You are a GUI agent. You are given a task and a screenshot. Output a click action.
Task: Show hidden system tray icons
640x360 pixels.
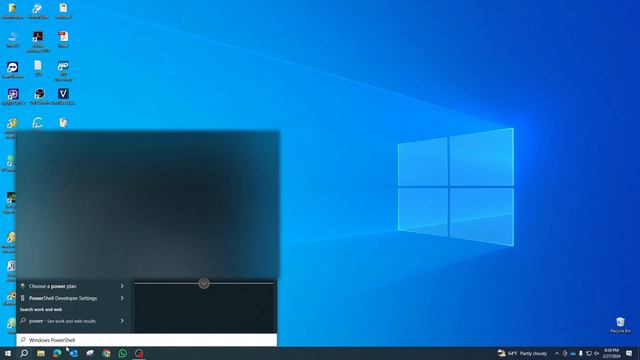(x=557, y=353)
